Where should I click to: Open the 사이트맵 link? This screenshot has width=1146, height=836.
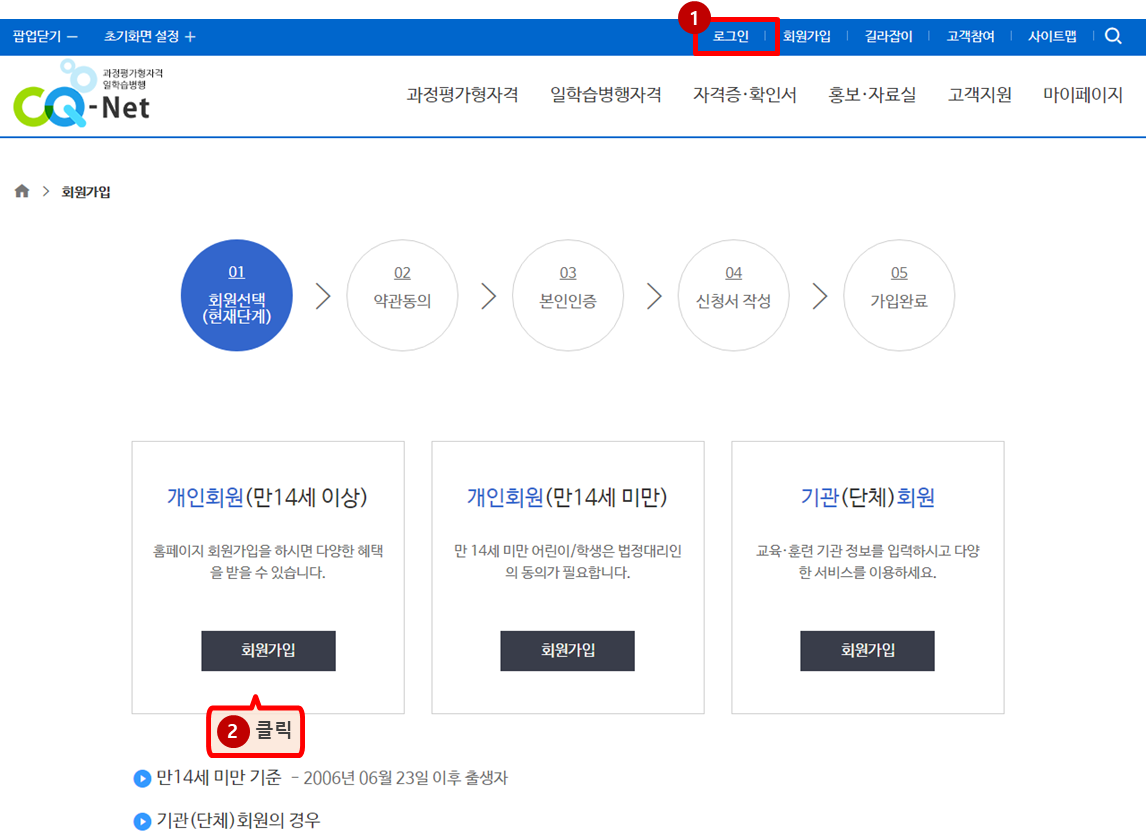[x=1052, y=36]
